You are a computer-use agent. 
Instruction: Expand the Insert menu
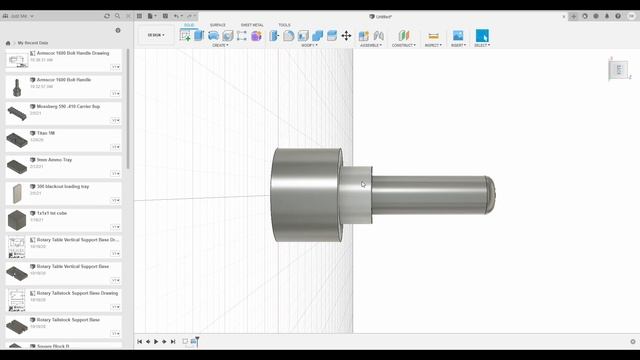click(458, 45)
